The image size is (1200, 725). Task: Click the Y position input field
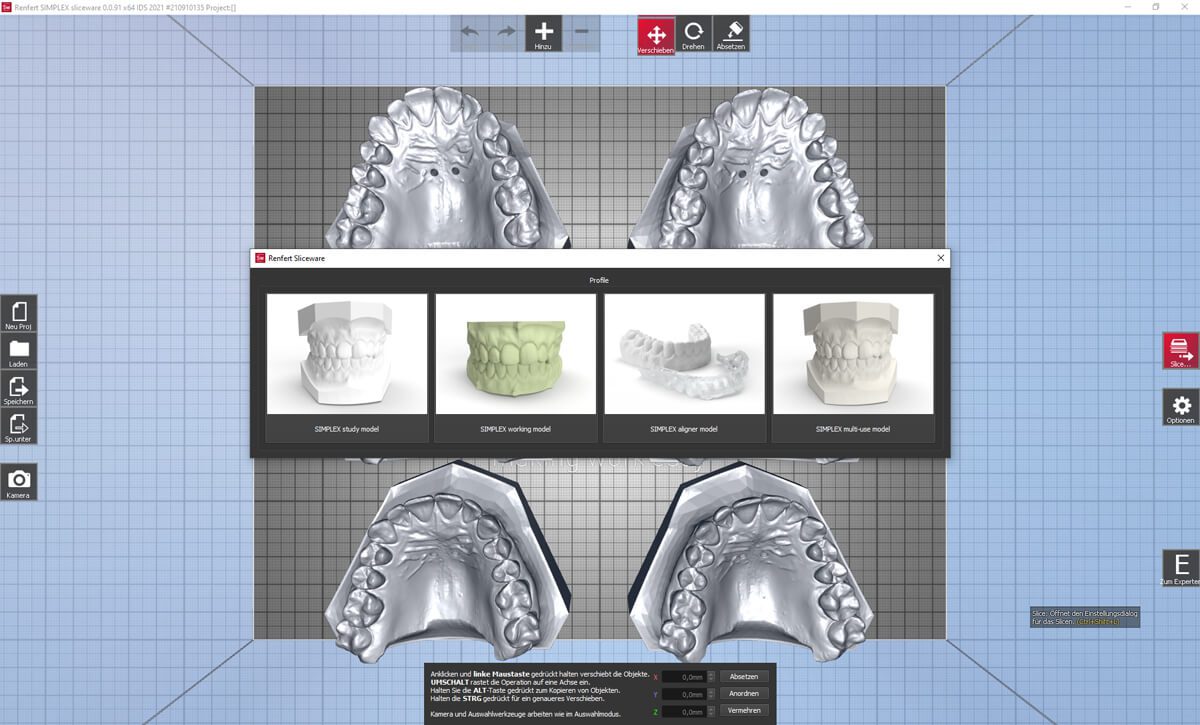(x=686, y=694)
